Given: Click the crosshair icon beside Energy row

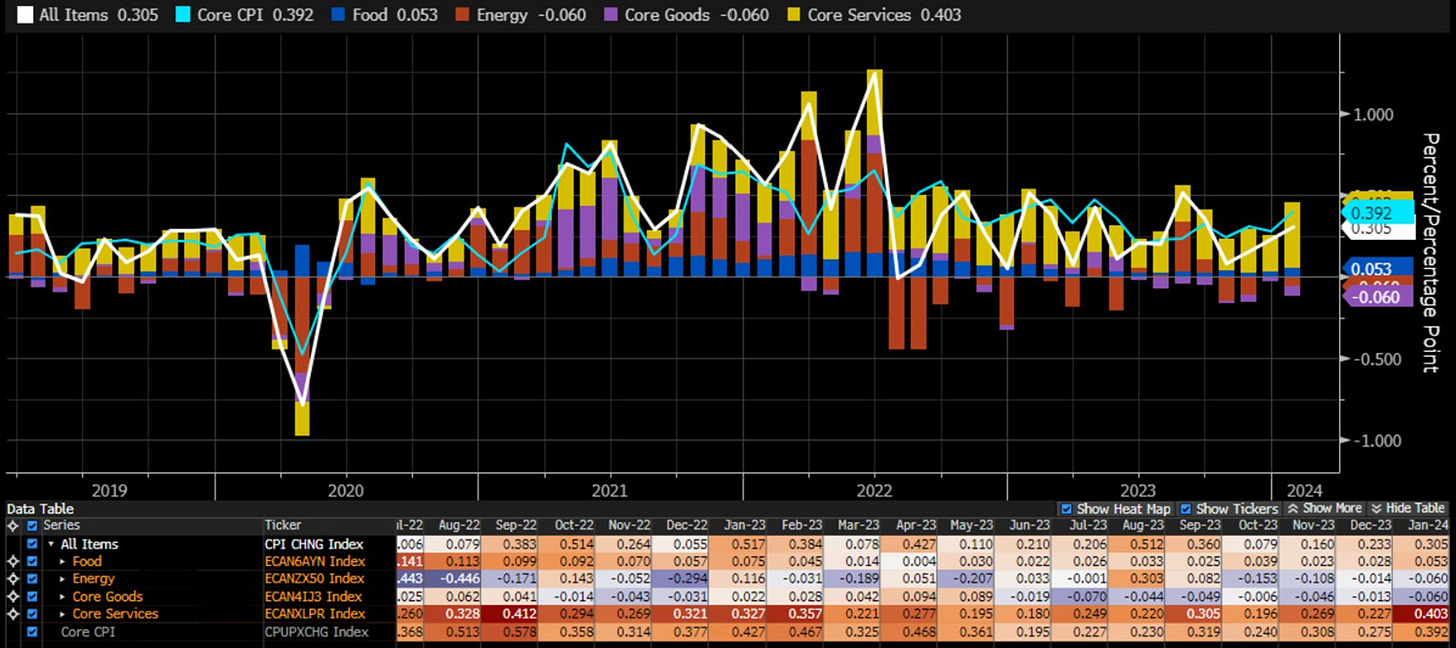Looking at the screenshot, I should click(12, 579).
